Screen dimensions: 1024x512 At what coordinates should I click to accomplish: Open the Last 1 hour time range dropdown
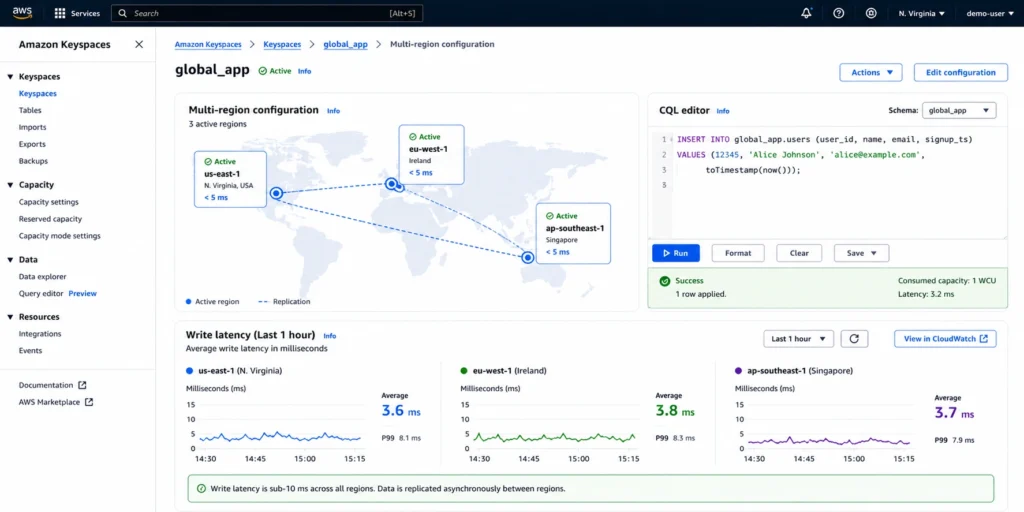pyautogui.click(x=799, y=339)
